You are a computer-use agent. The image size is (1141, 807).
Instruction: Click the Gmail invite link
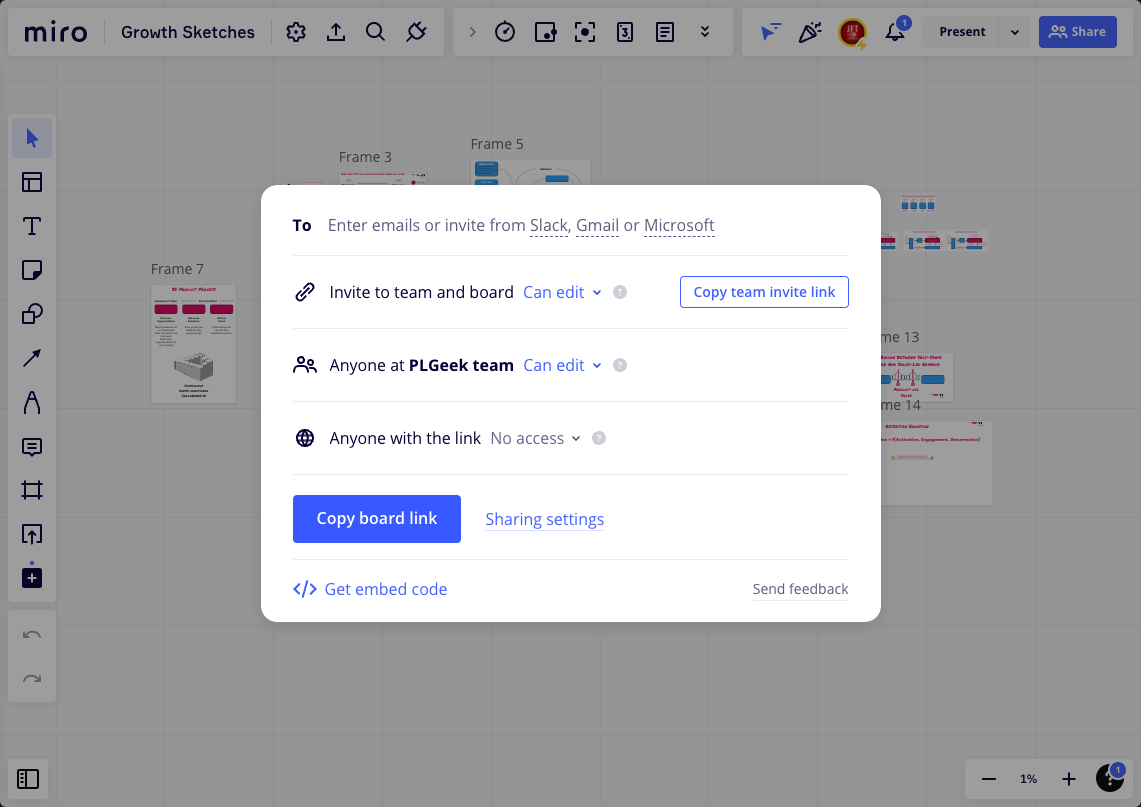tap(597, 226)
